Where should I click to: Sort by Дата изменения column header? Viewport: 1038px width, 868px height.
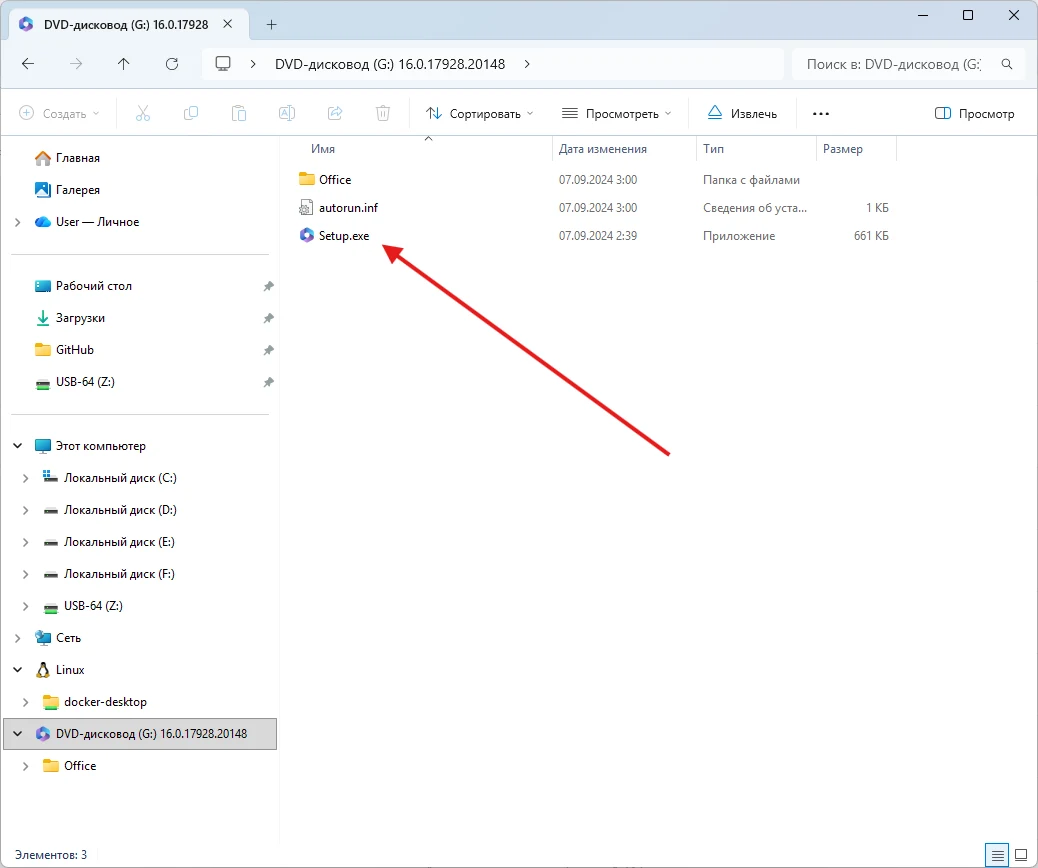[x=602, y=149]
